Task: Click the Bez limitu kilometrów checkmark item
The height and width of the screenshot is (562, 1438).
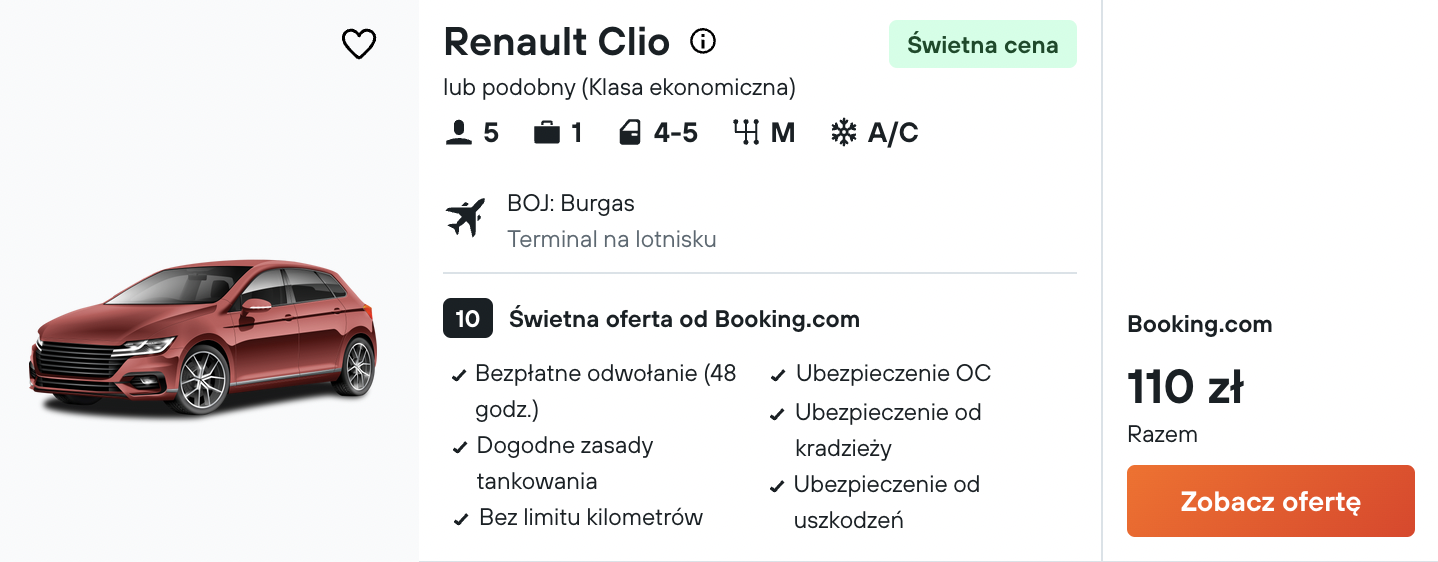Action: 578,518
